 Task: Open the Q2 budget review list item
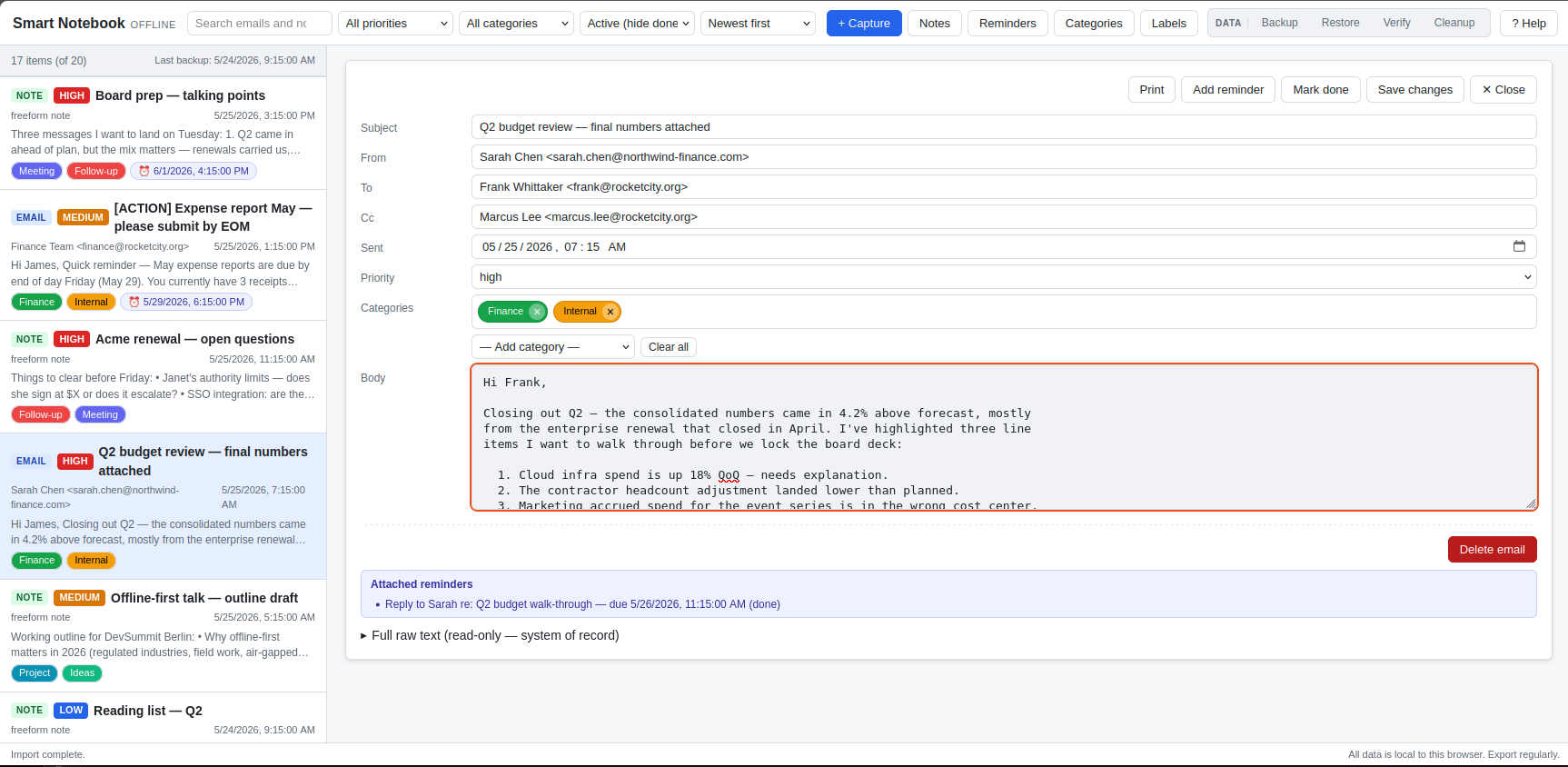coord(163,506)
